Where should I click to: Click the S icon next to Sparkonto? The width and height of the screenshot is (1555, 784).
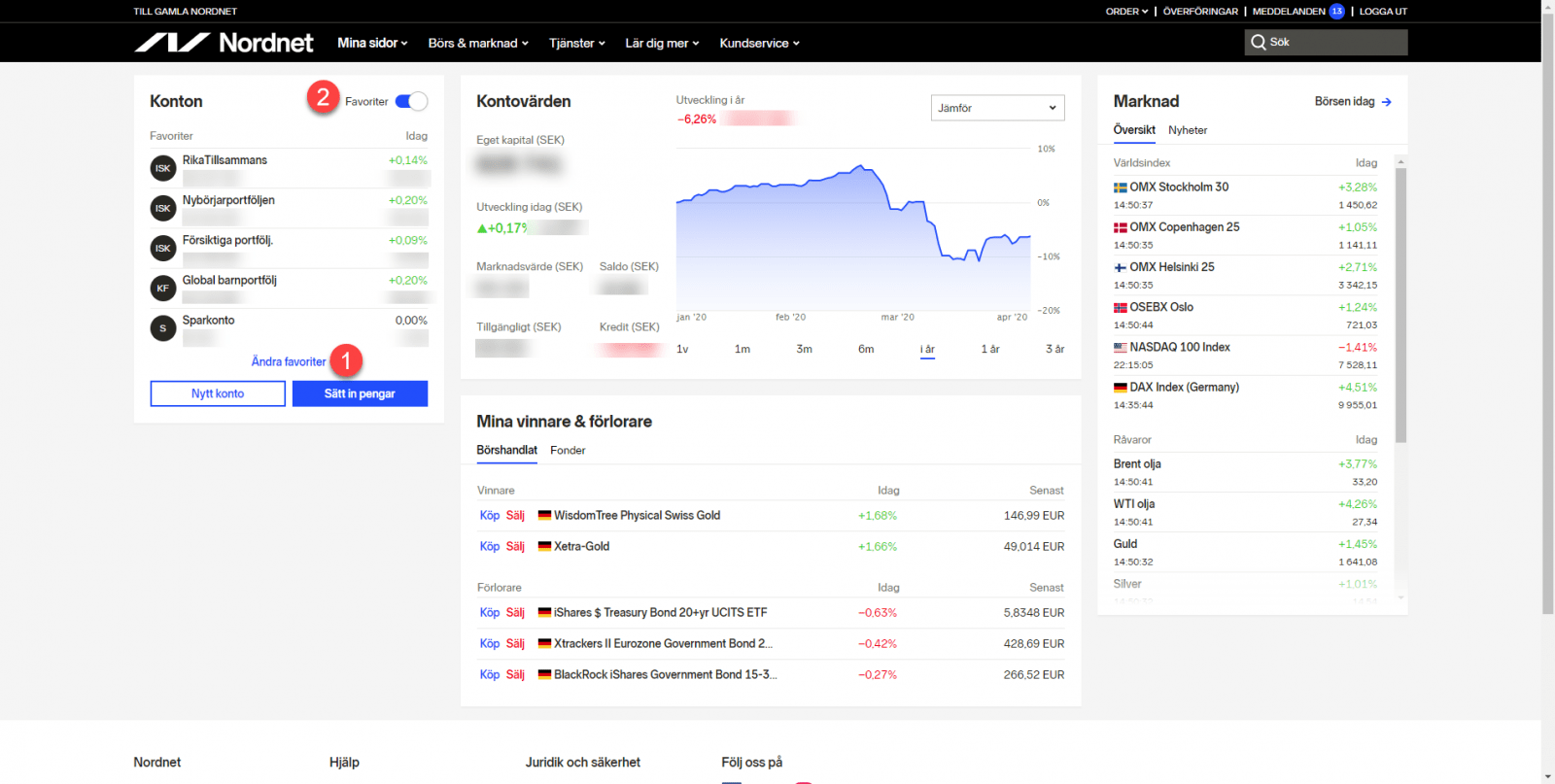point(162,328)
